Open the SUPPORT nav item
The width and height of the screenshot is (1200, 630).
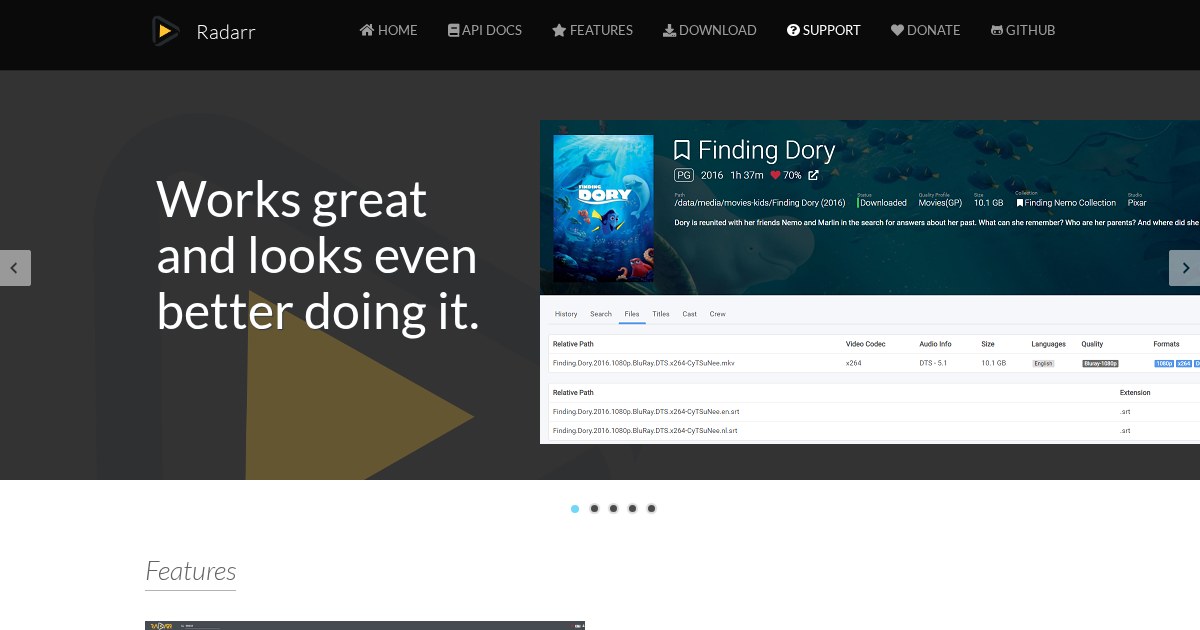(824, 30)
